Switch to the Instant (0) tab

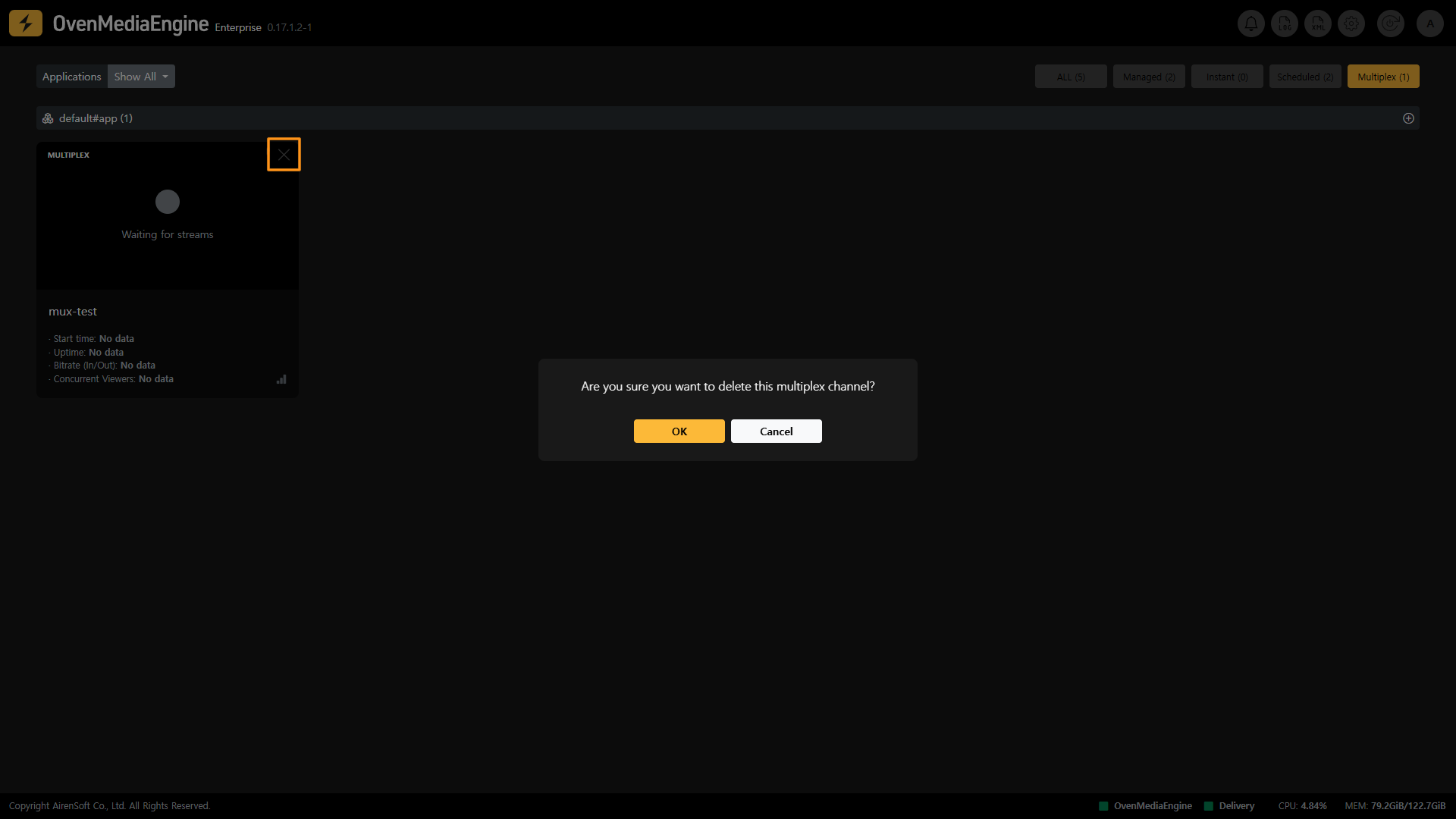[1226, 77]
